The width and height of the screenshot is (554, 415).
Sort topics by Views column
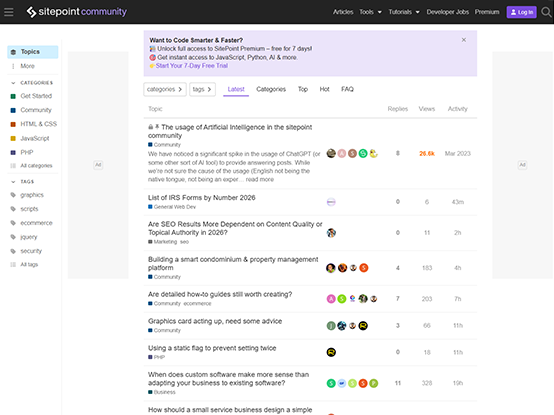[427, 109]
